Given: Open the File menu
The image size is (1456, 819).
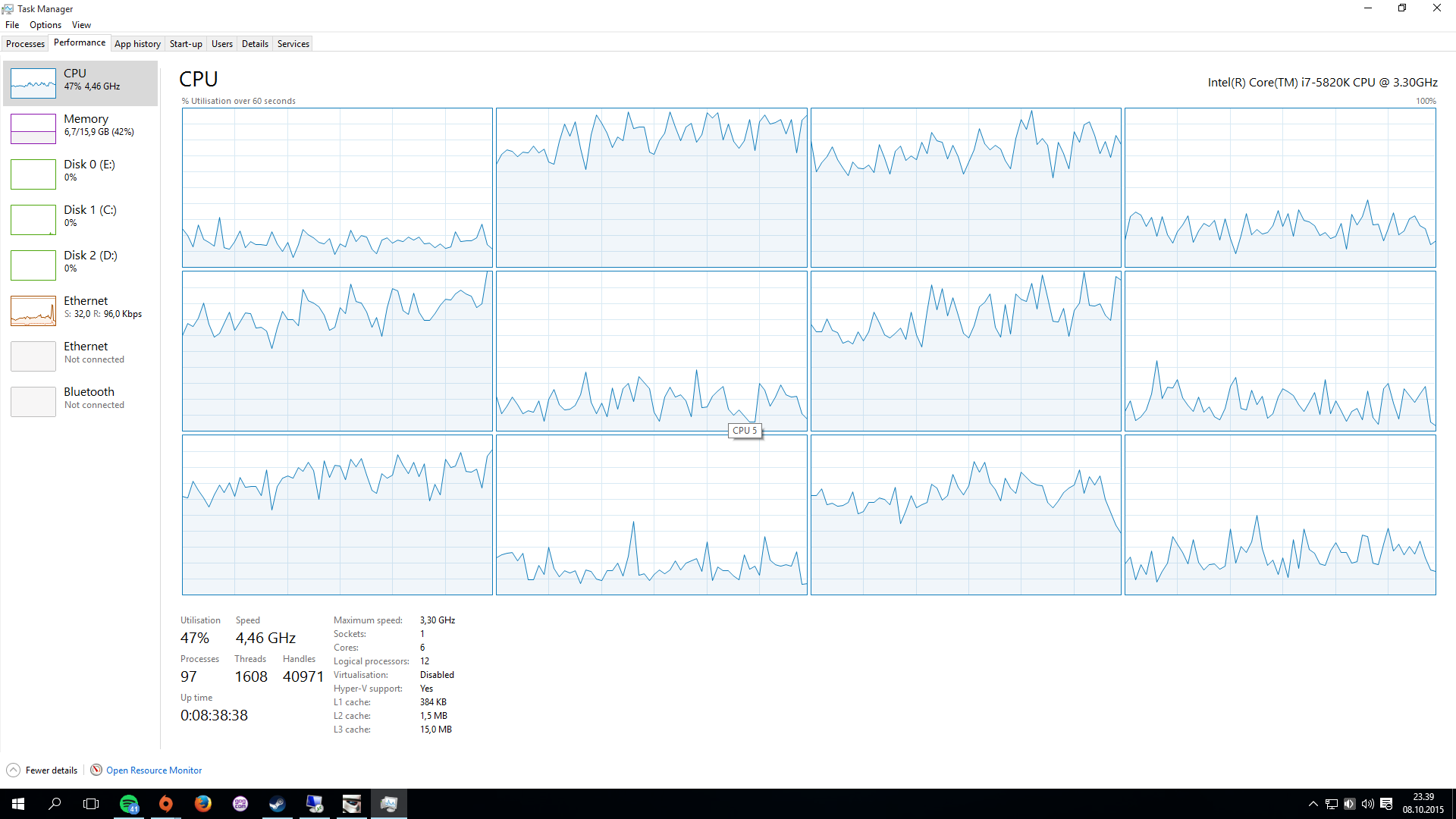Looking at the screenshot, I should tap(12, 25).
